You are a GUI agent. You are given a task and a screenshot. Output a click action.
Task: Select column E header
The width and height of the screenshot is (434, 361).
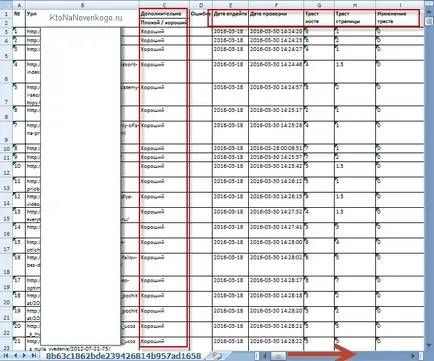tap(230, 5)
